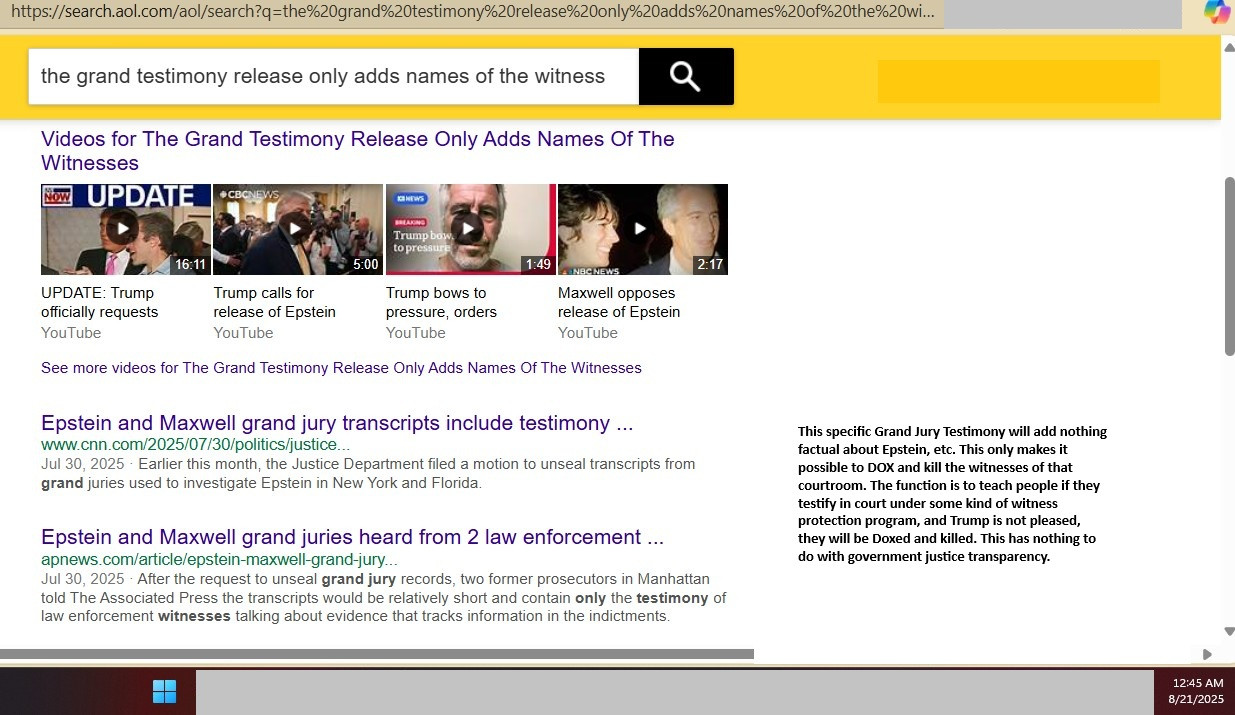This screenshot has height=715, width=1235.
Task: Open 'Trump calls for release of Epstein' title
Action: (x=275, y=302)
